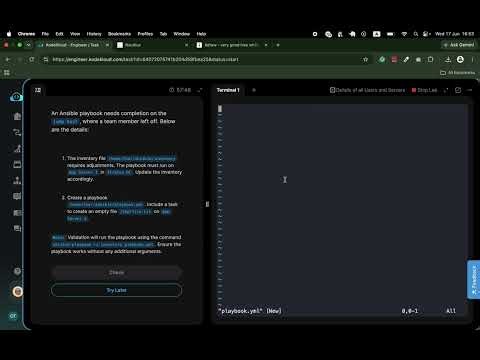Open Chrome three-dot menu
Screen dimensions: 480x360
(x=472, y=59)
